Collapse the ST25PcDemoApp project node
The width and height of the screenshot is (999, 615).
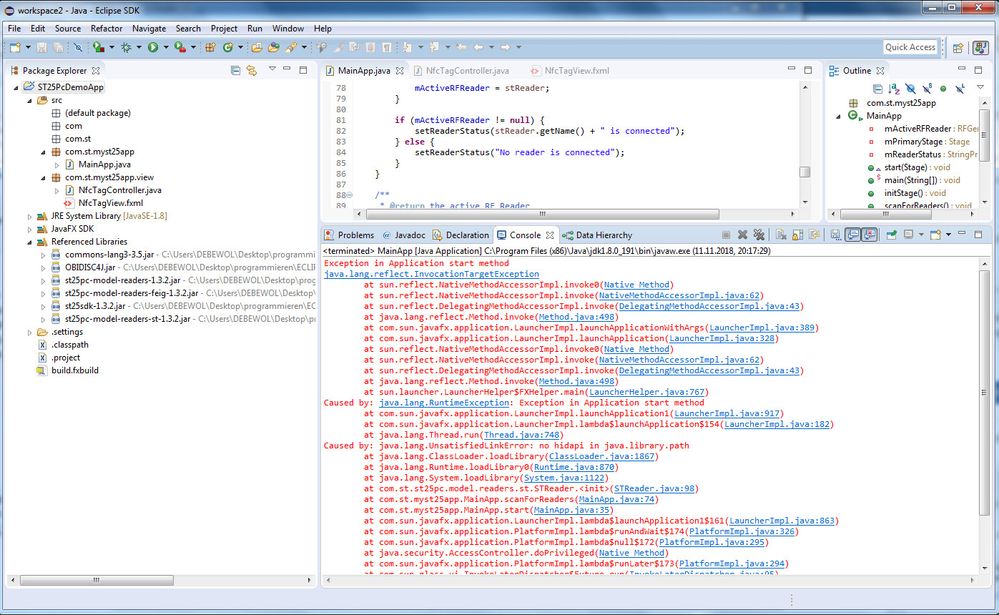pos(16,87)
